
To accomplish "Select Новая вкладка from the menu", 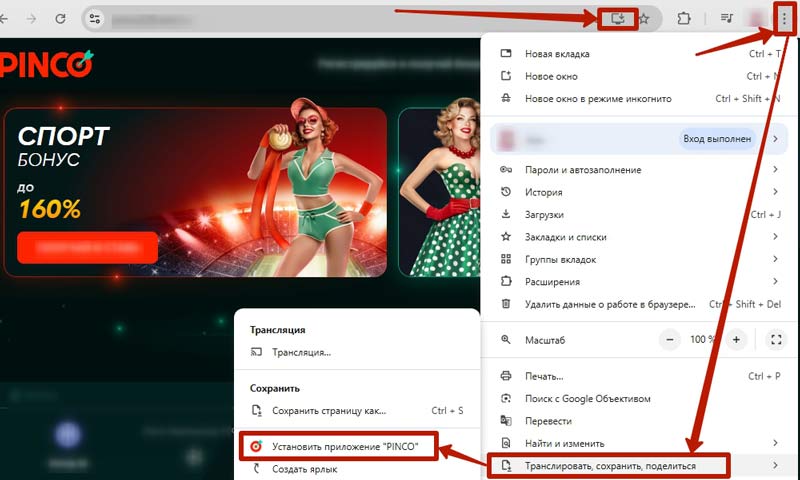I will click(x=557, y=53).
